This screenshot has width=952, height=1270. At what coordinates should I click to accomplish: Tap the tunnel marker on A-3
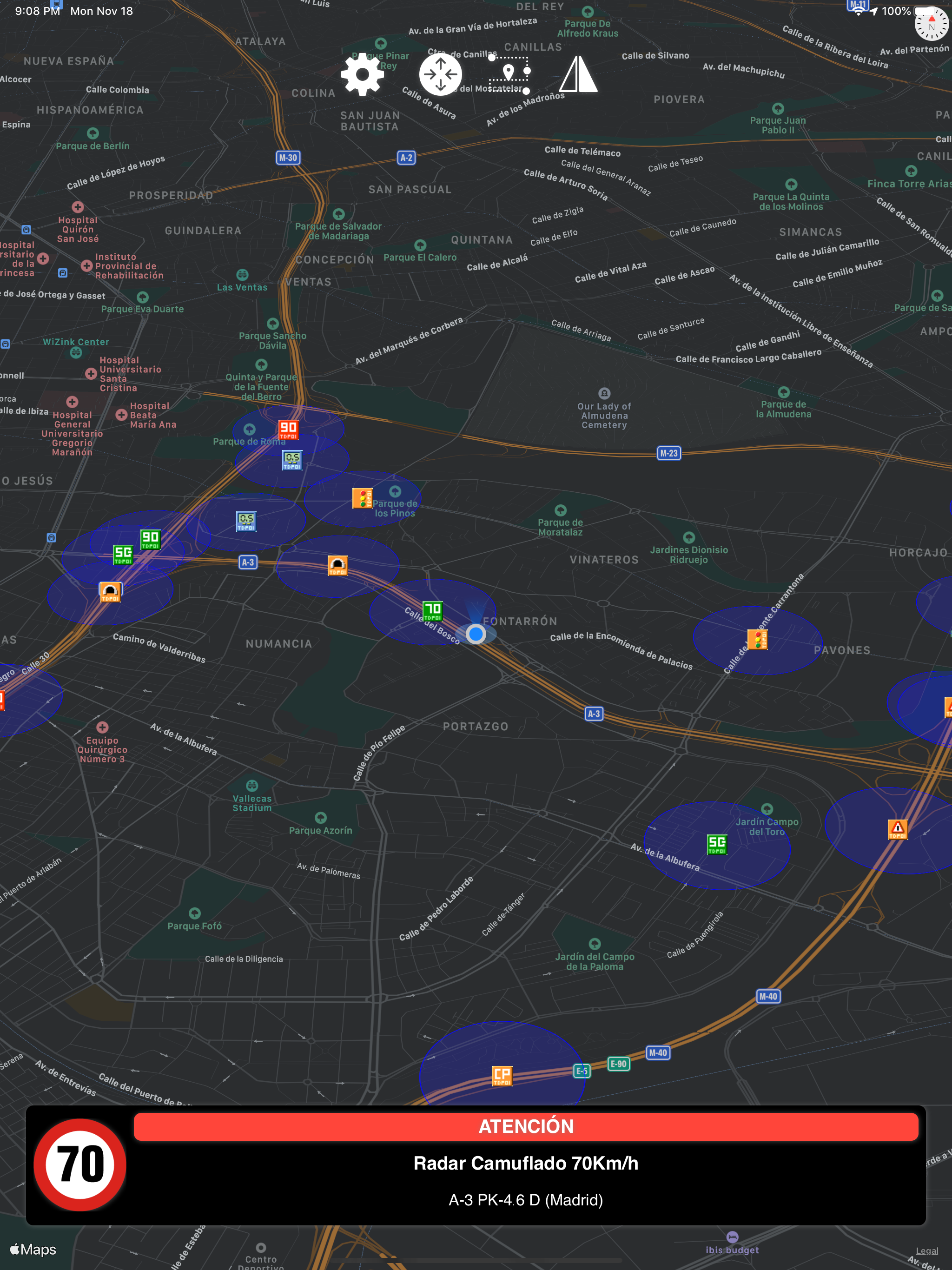[x=337, y=566]
